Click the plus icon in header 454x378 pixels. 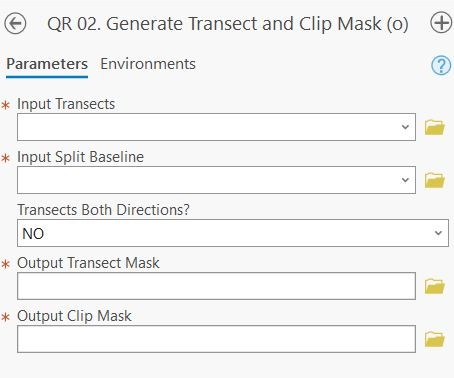[441, 23]
